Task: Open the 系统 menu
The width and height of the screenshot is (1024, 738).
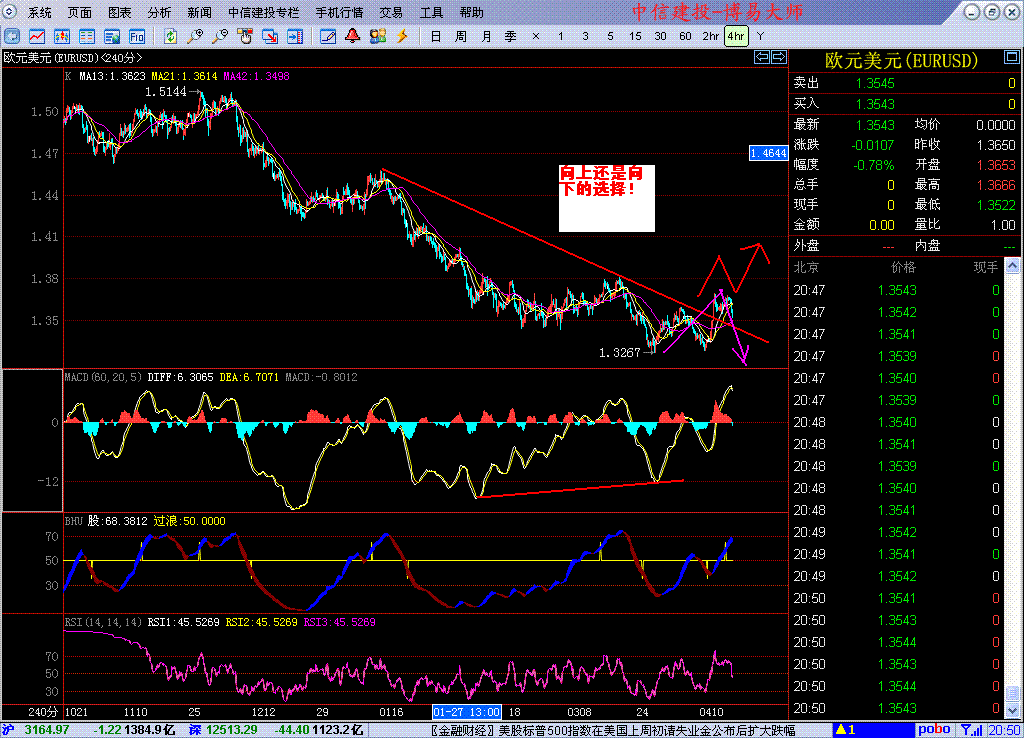Action: coord(40,12)
